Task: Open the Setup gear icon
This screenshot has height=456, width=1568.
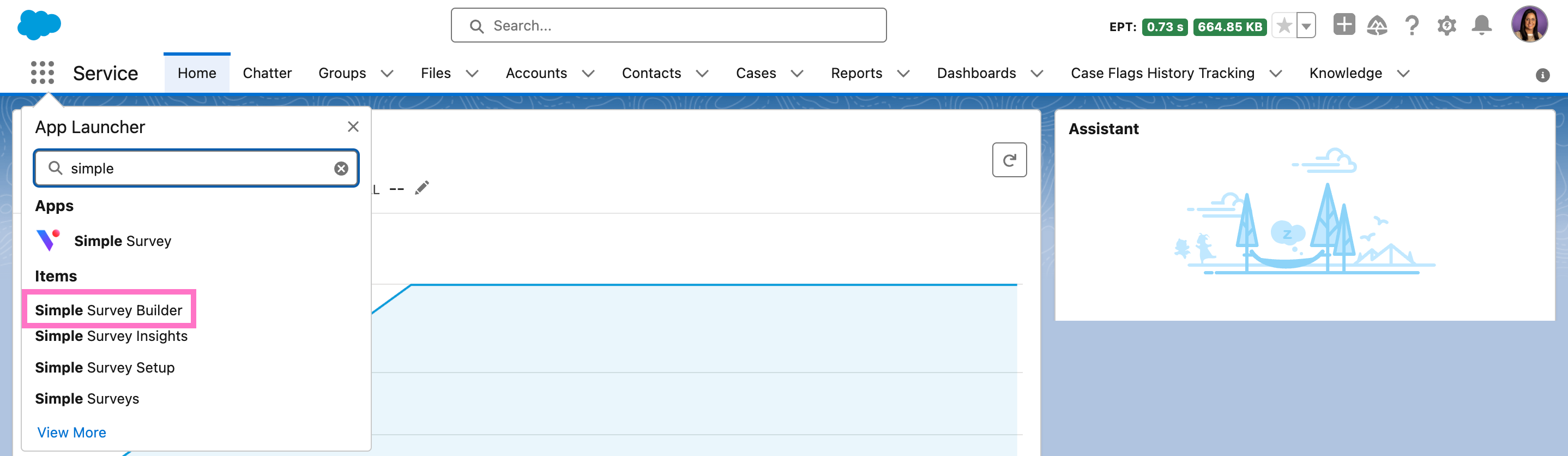Action: 1446,26
